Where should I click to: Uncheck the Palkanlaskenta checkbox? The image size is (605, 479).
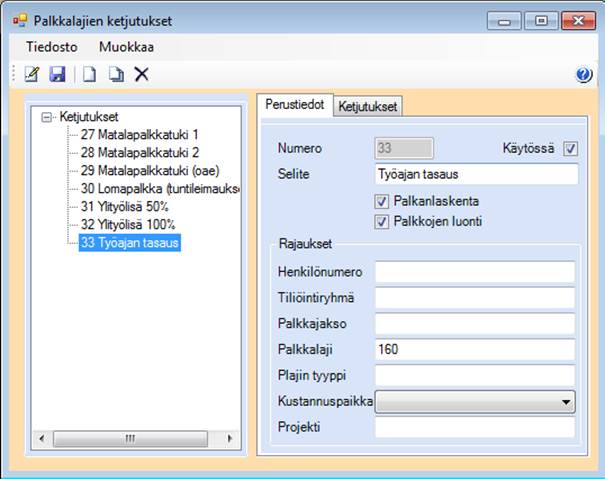pos(382,201)
